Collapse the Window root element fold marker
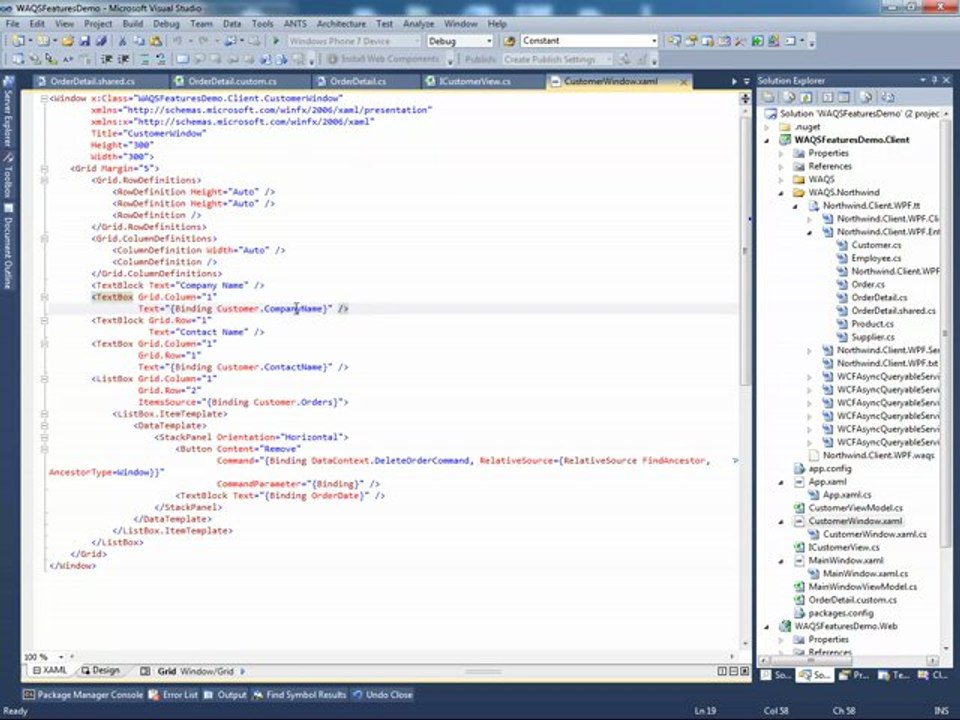The image size is (960, 720). (x=44, y=99)
